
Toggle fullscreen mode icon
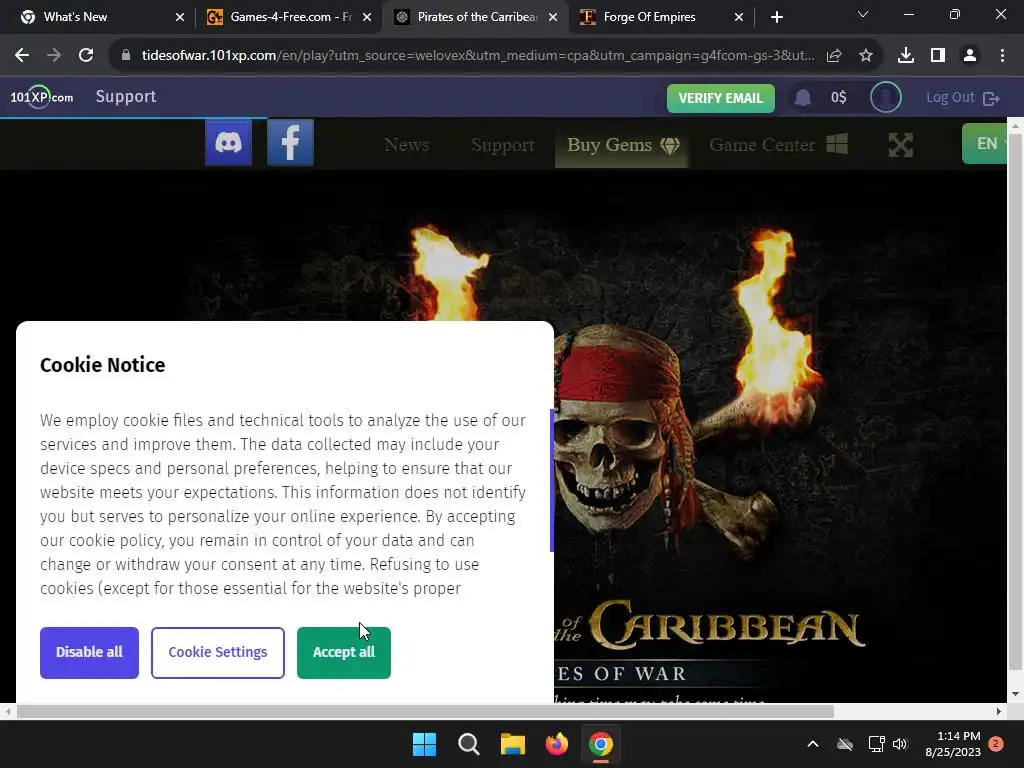click(901, 145)
